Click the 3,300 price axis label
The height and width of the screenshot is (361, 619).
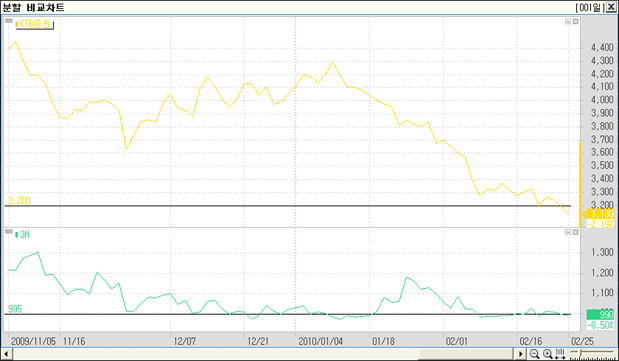point(602,192)
